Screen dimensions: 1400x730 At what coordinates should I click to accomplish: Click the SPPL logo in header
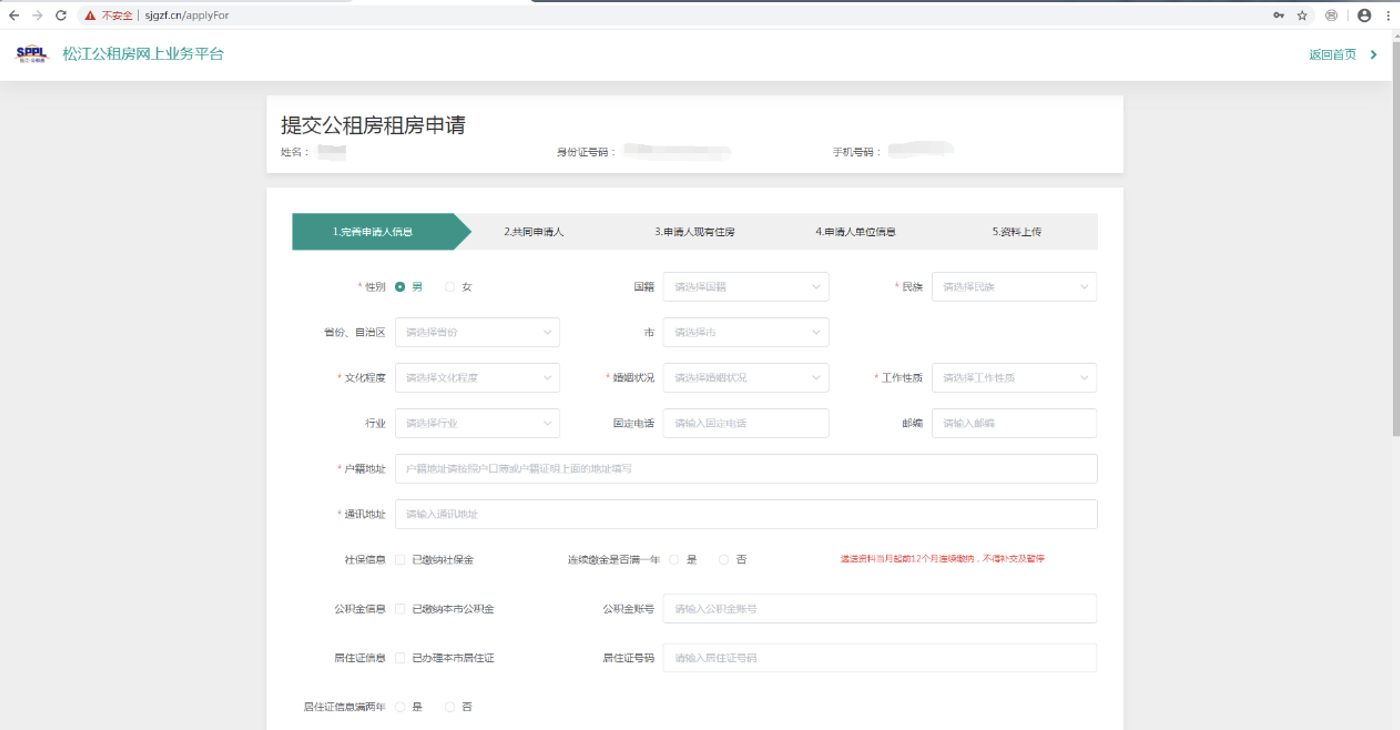[31, 54]
